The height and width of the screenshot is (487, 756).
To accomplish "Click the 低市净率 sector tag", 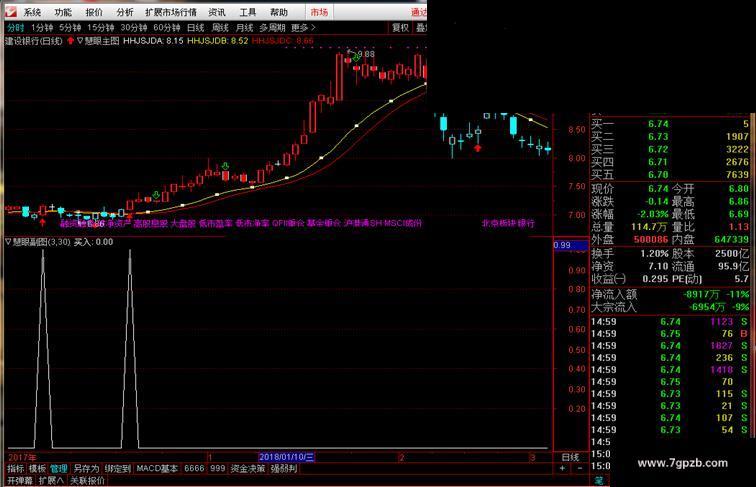I will point(252,223).
